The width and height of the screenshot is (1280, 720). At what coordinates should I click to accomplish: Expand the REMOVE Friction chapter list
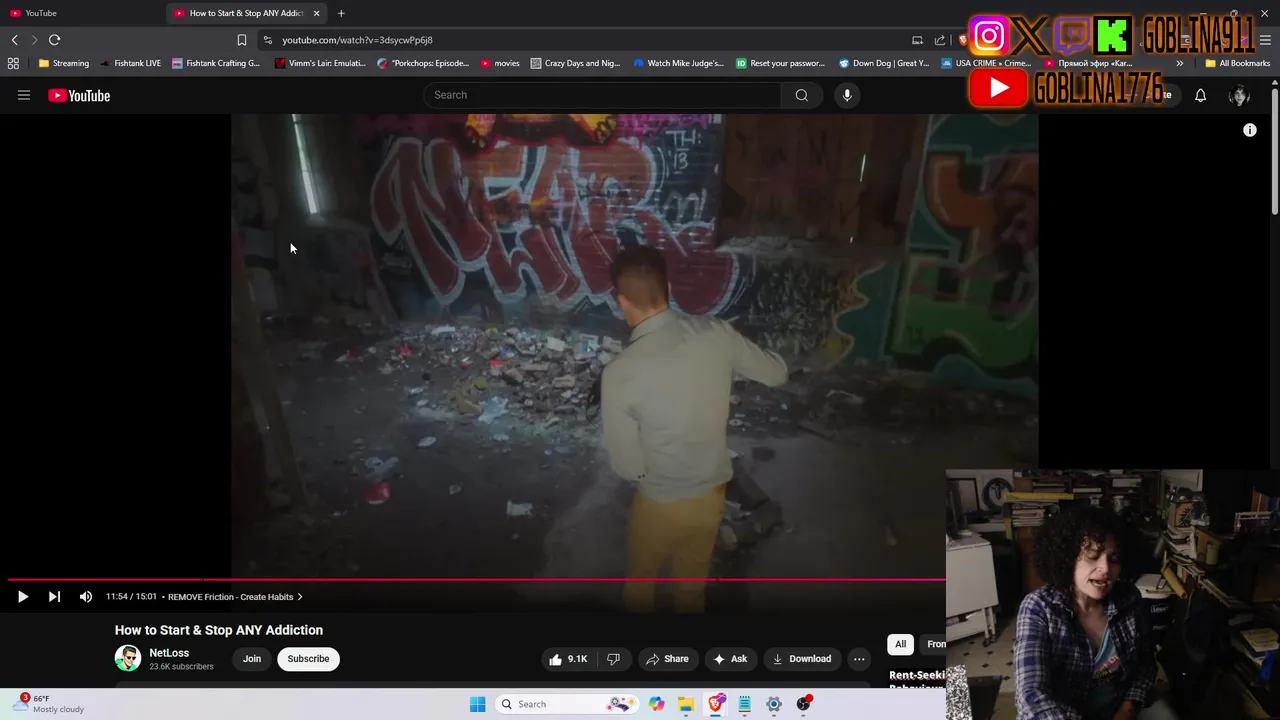[x=235, y=597]
